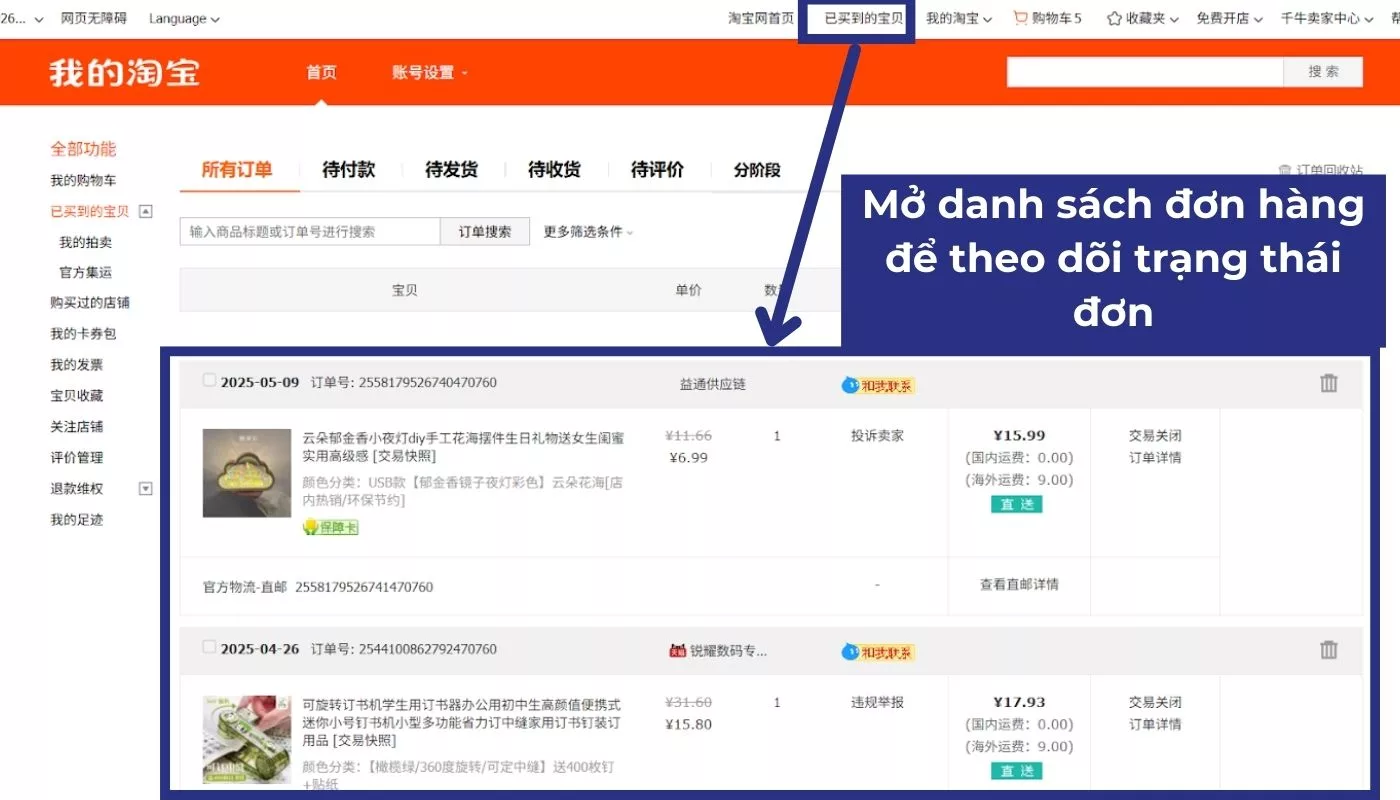Image resolution: width=1400 pixels, height=800 pixels.
Task: Switch to the 待评价 pending review tab
Action: point(656,170)
